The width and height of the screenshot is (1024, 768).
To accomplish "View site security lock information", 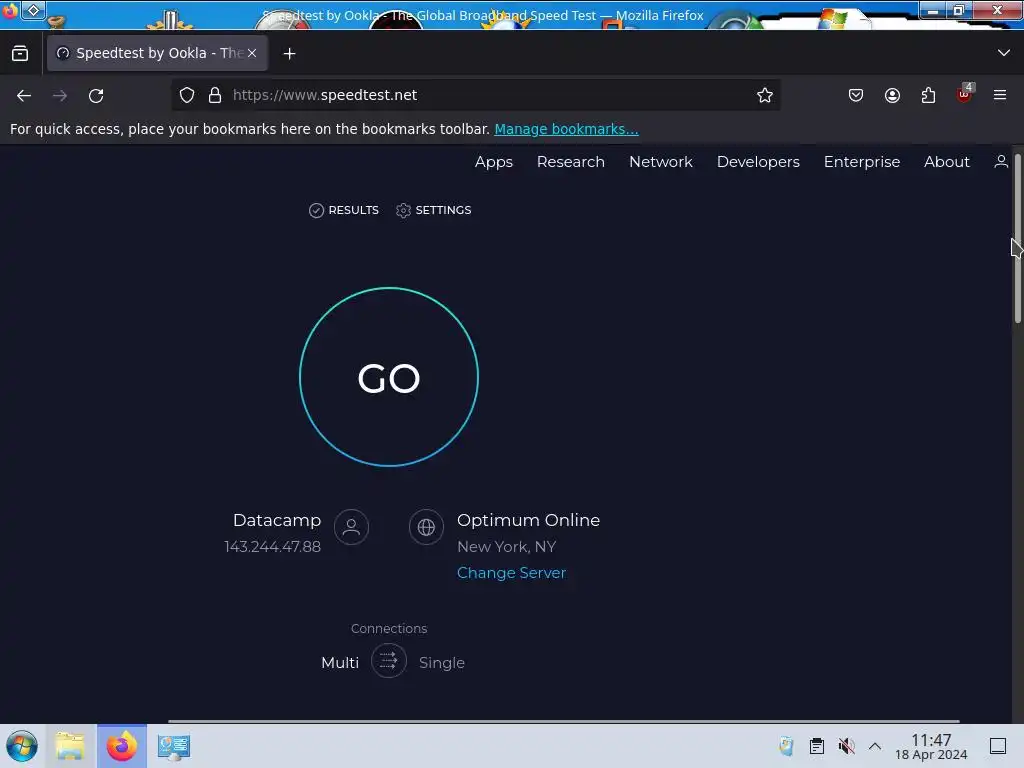I will point(215,95).
